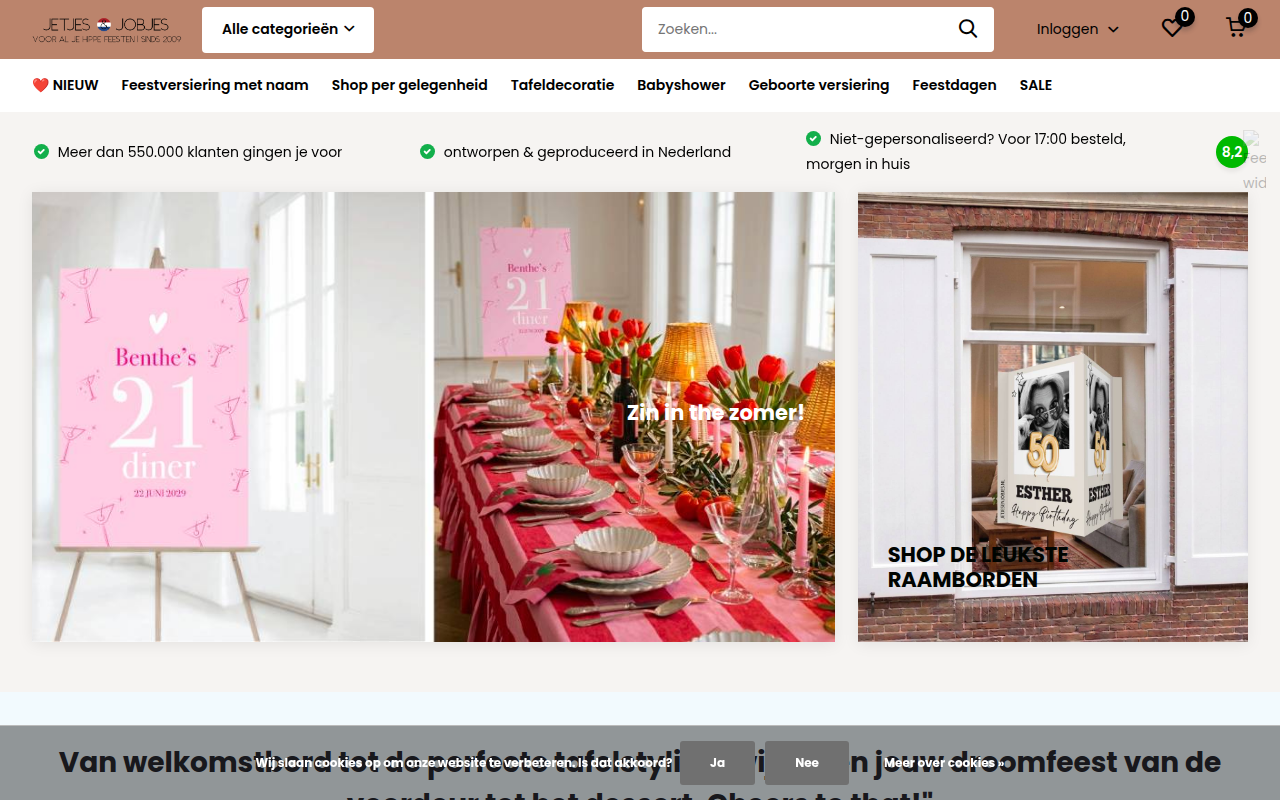Viewport: 1280px width, 800px height.
Task: Open Geboorte versiering menu item
Action: (819, 85)
